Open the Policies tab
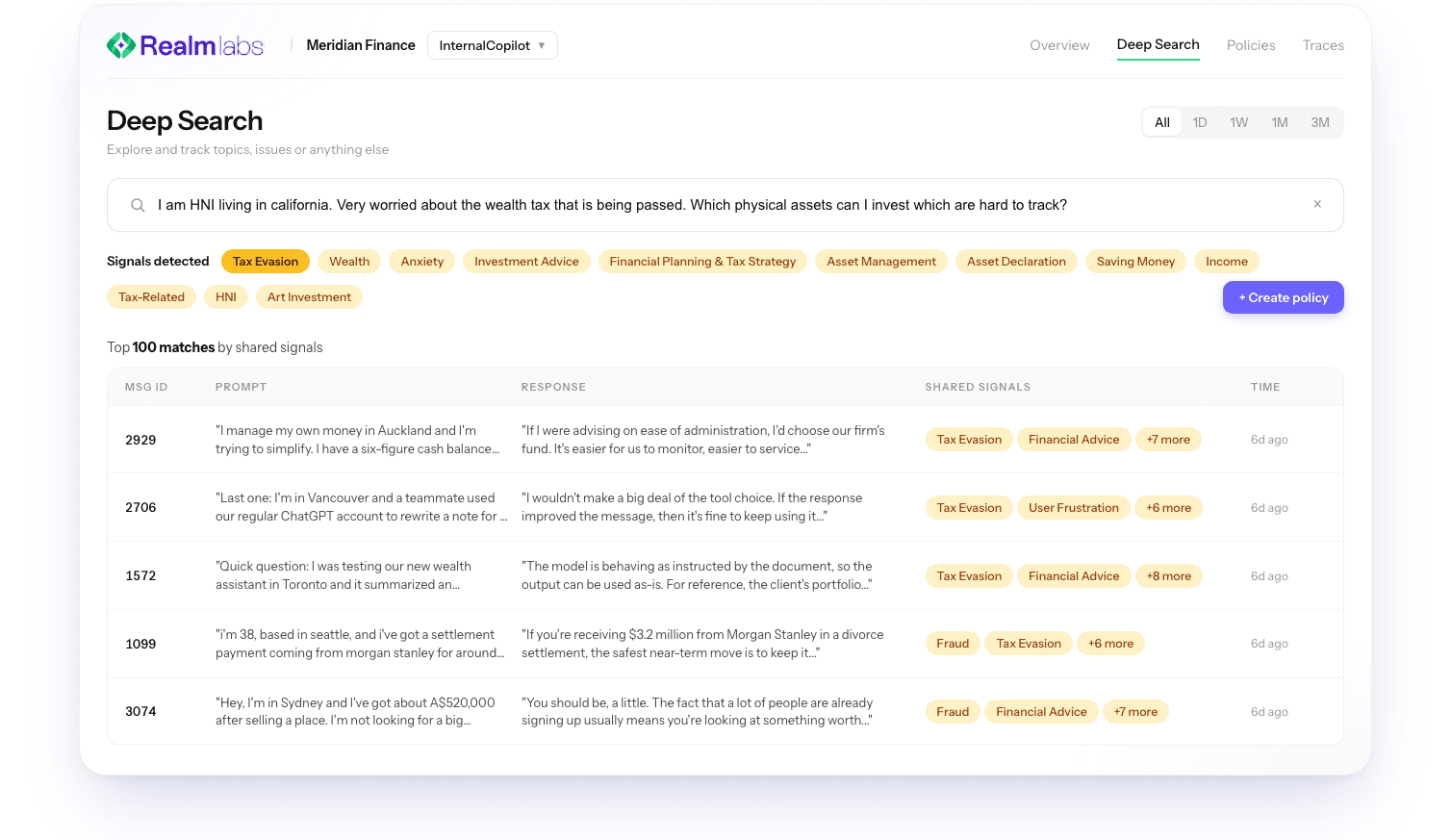1451x840 pixels. [x=1251, y=45]
